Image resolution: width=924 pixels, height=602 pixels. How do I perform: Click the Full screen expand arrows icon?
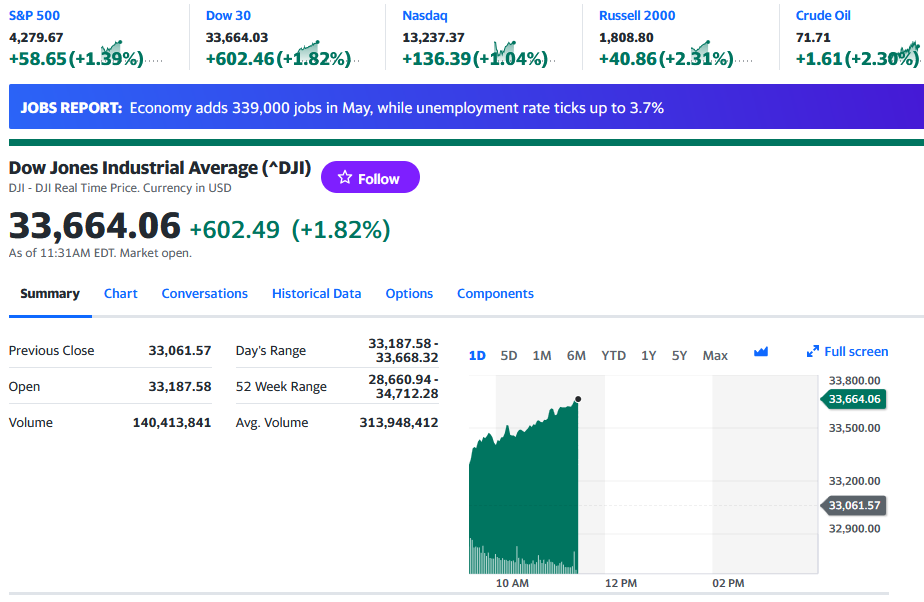tap(813, 352)
